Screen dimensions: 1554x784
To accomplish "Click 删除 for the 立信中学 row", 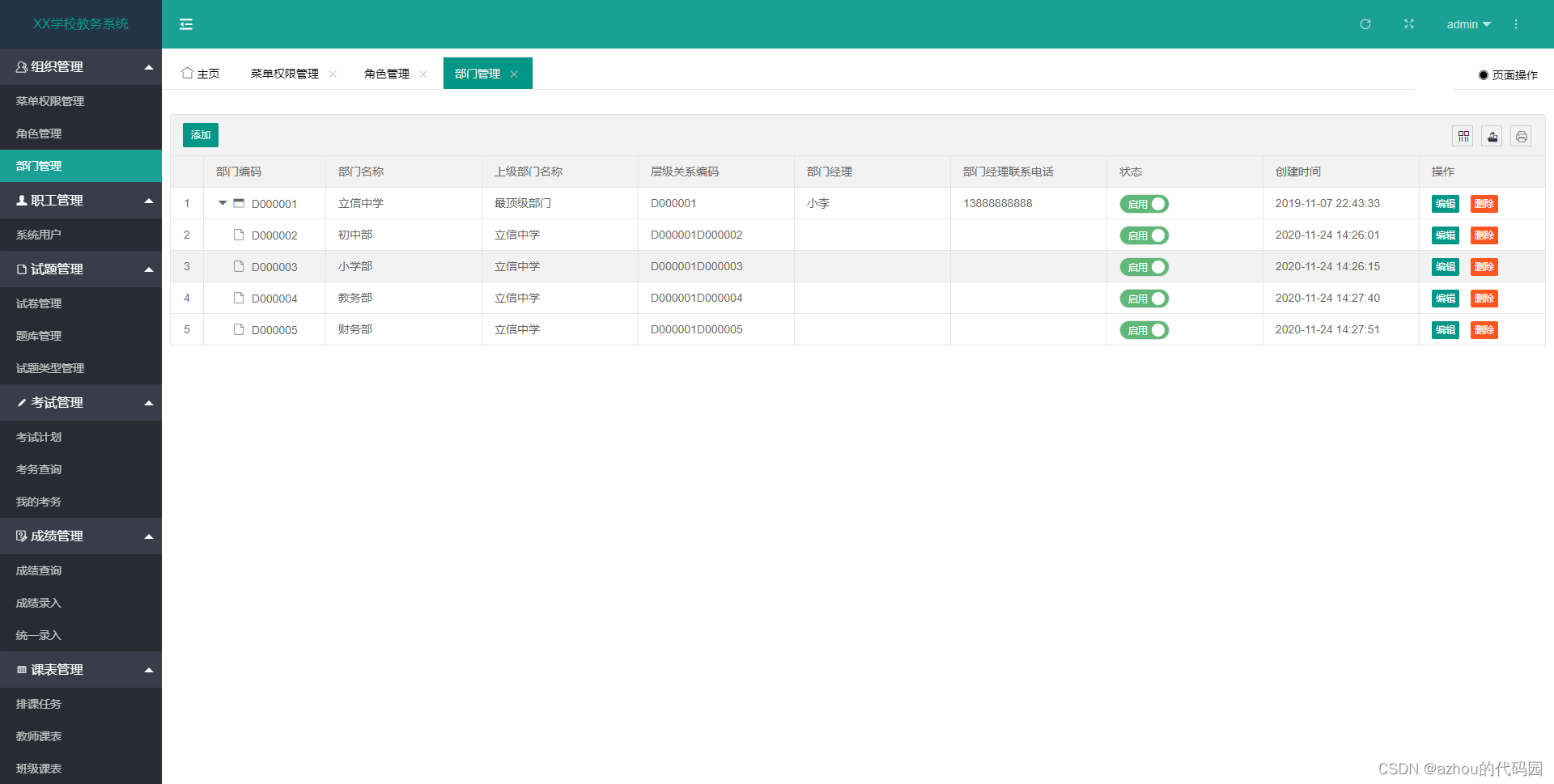I will (x=1484, y=204).
